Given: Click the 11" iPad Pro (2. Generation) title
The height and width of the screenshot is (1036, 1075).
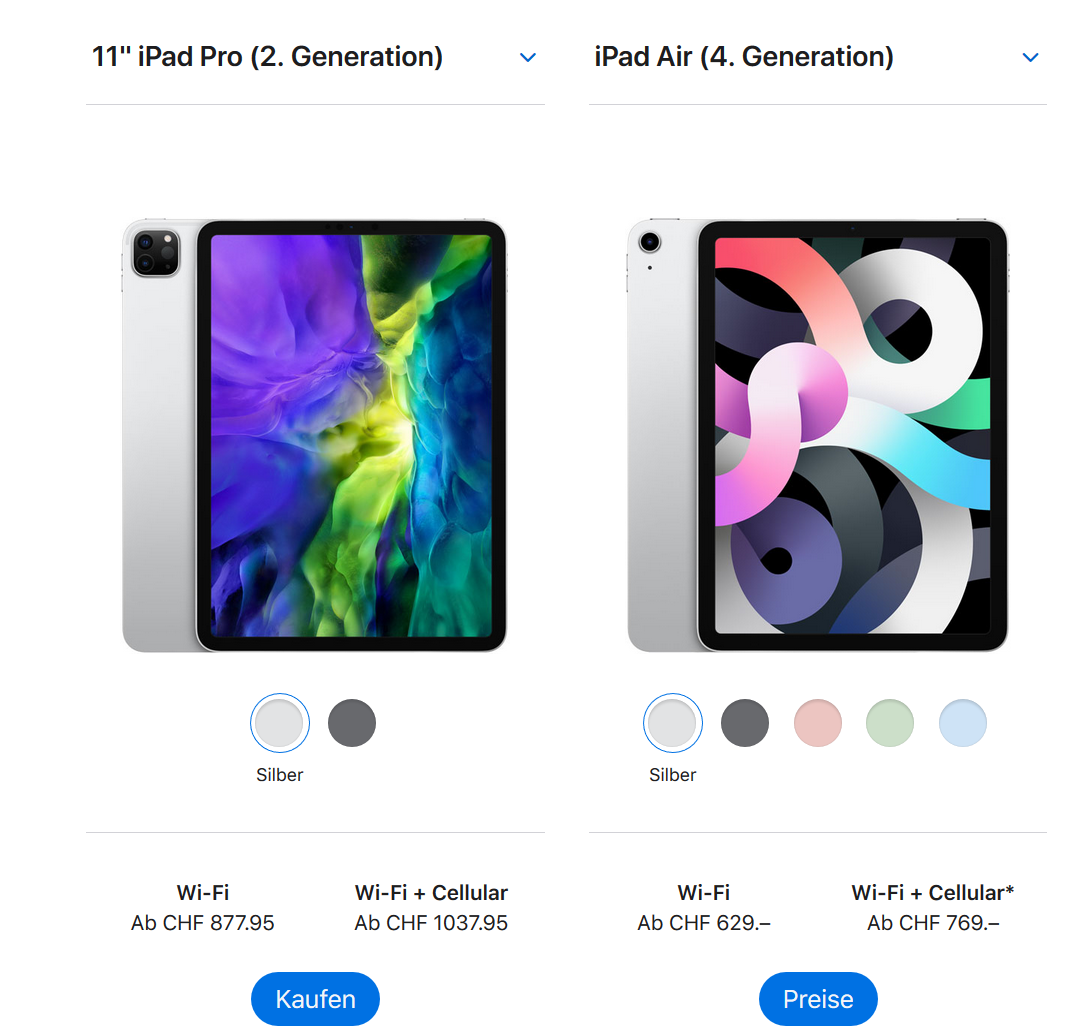Looking at the screenshot, I should coord(267,57).
